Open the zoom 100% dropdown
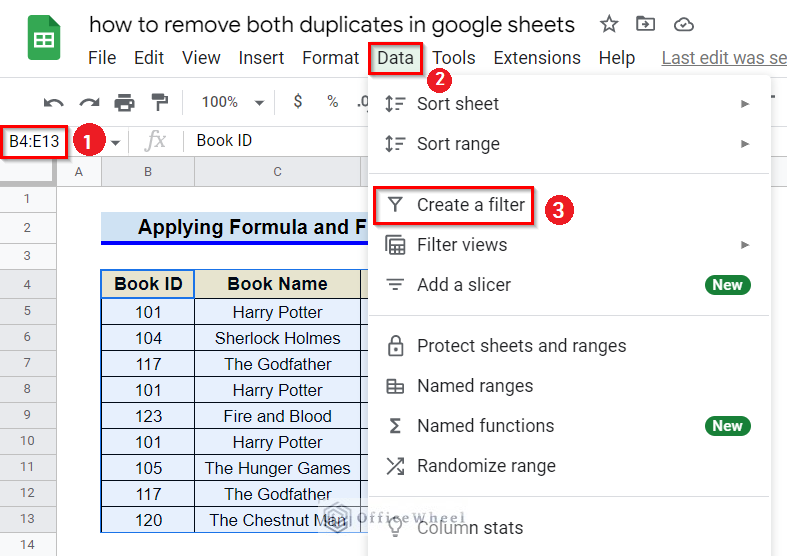 coord(232,102)
